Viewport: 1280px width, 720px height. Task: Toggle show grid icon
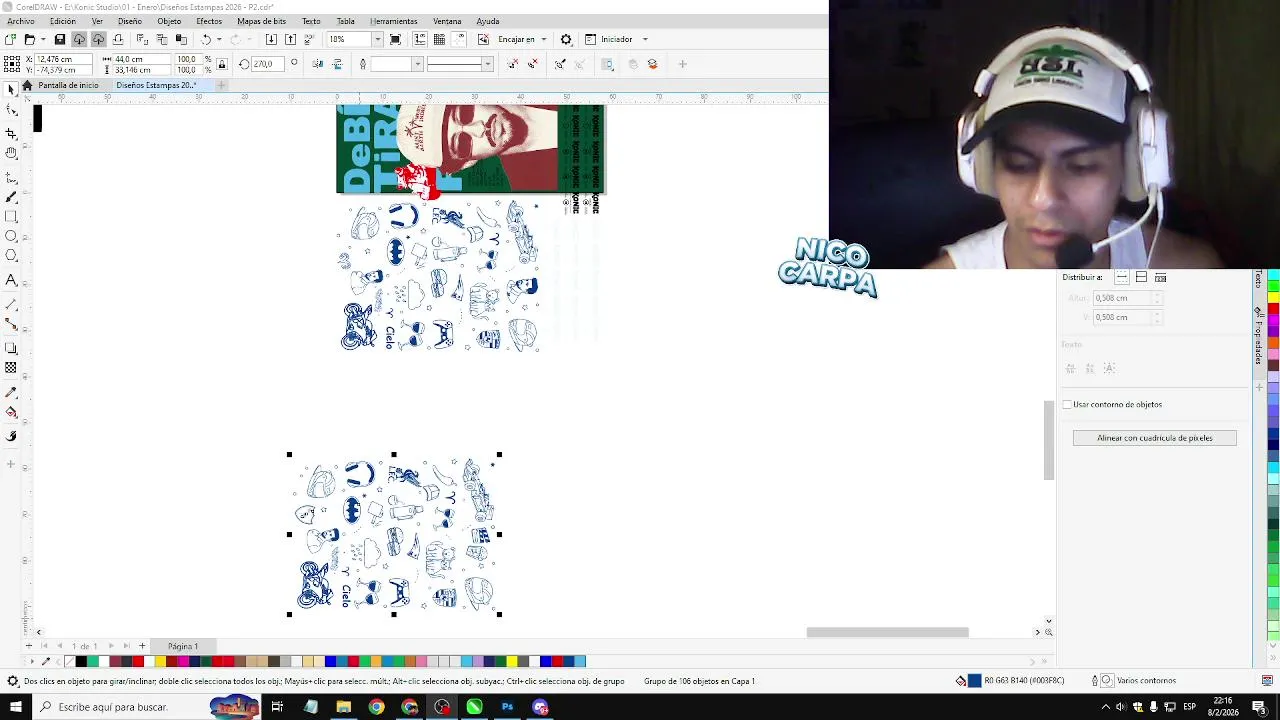(439, 39)
